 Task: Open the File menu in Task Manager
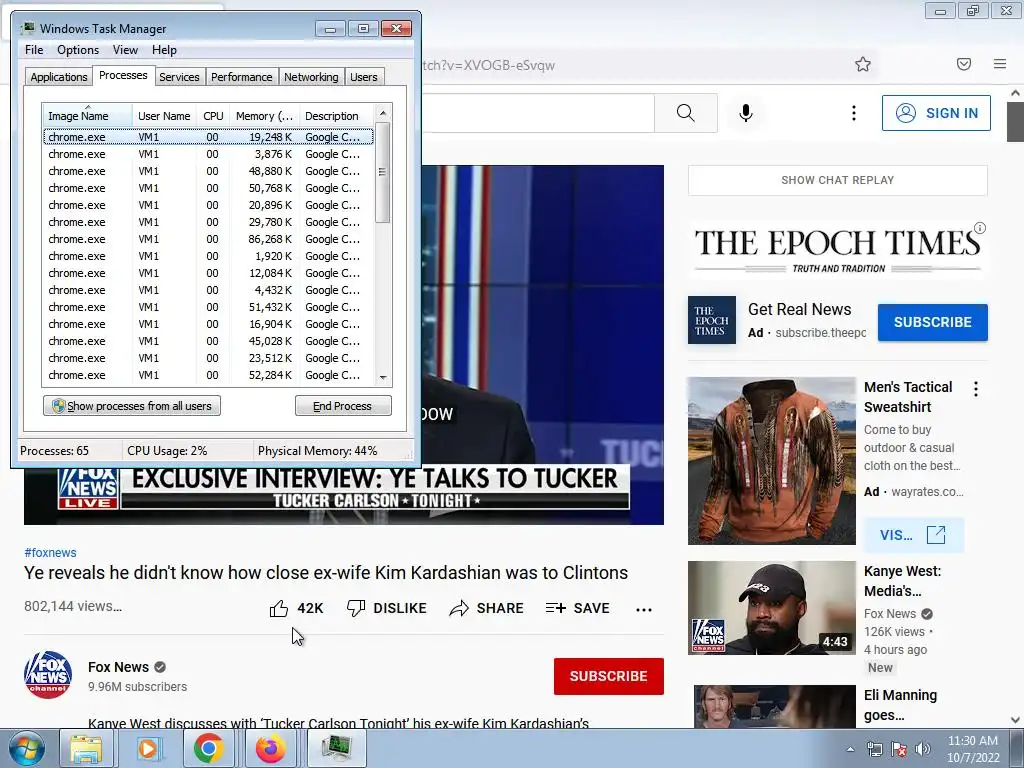[34, 50]
